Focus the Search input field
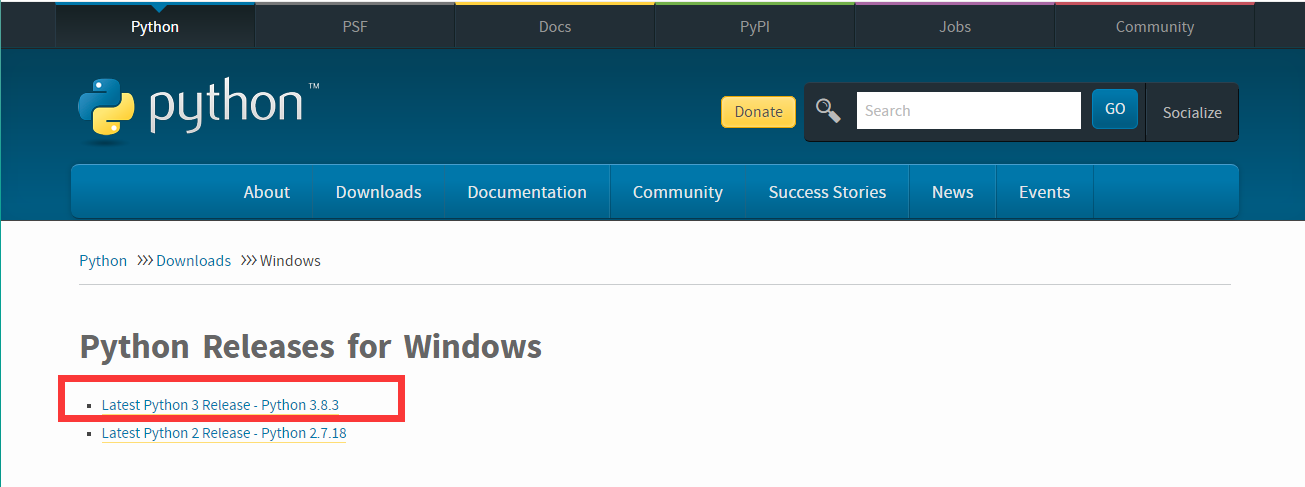The width and height of the screenshot is (1305, 487). pyautogui.click(x=969, y=110)
